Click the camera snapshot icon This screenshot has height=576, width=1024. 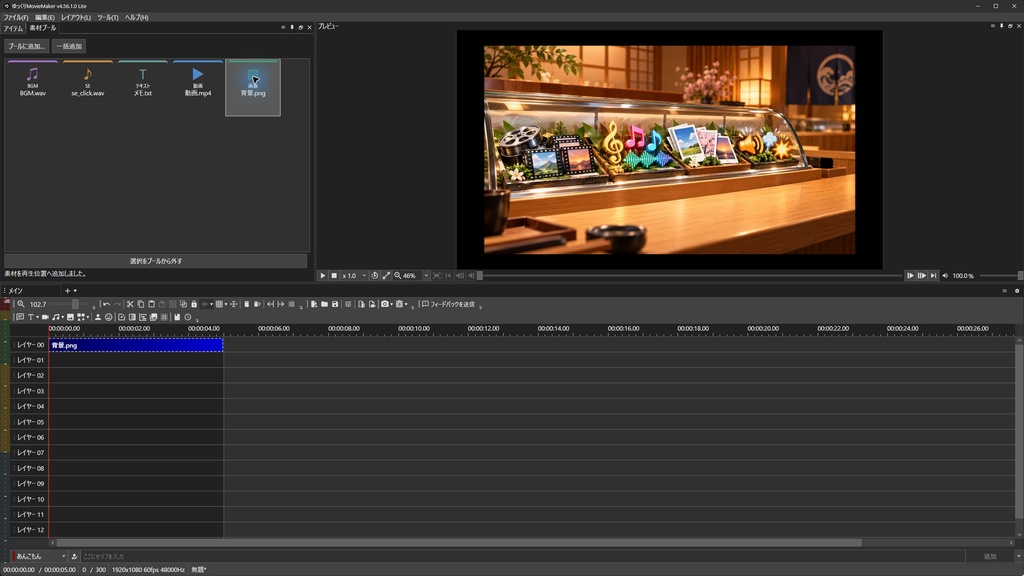(385, 304)
